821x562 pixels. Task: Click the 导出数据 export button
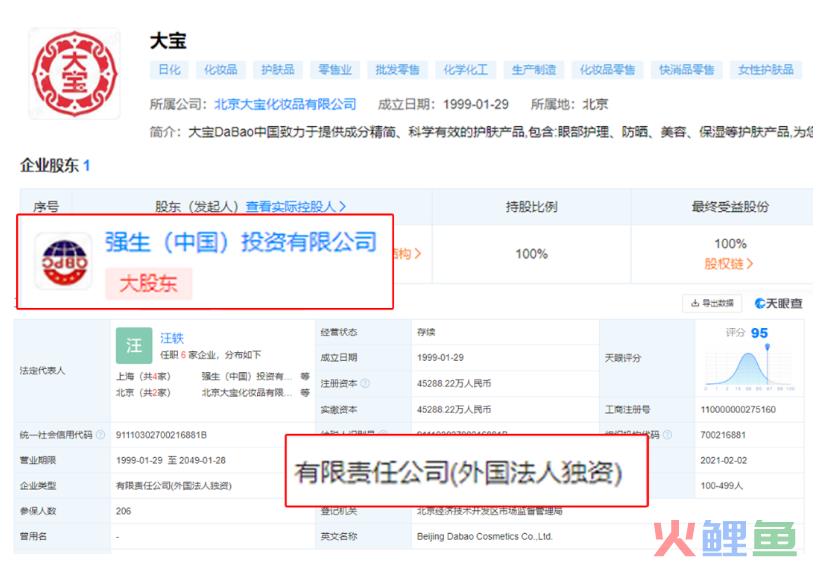click(x=712, y=303)
